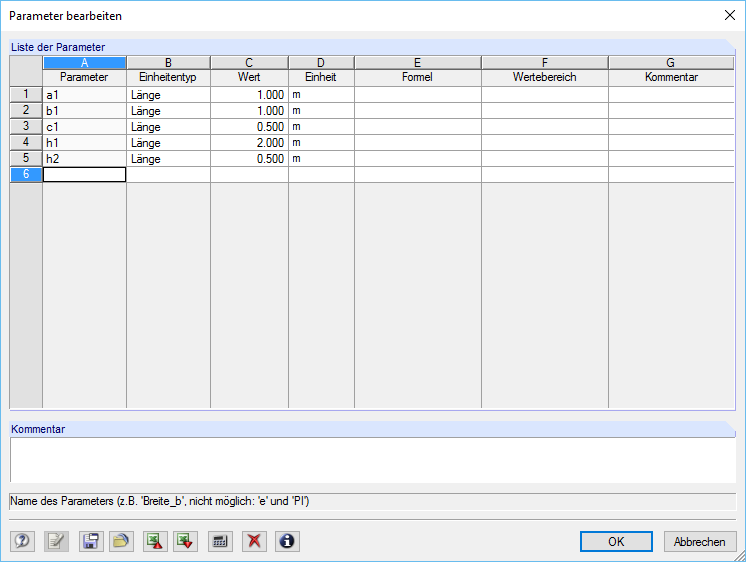Select parameter cell c1
This screenshot has width=746, height=562.
pos(84,127)
